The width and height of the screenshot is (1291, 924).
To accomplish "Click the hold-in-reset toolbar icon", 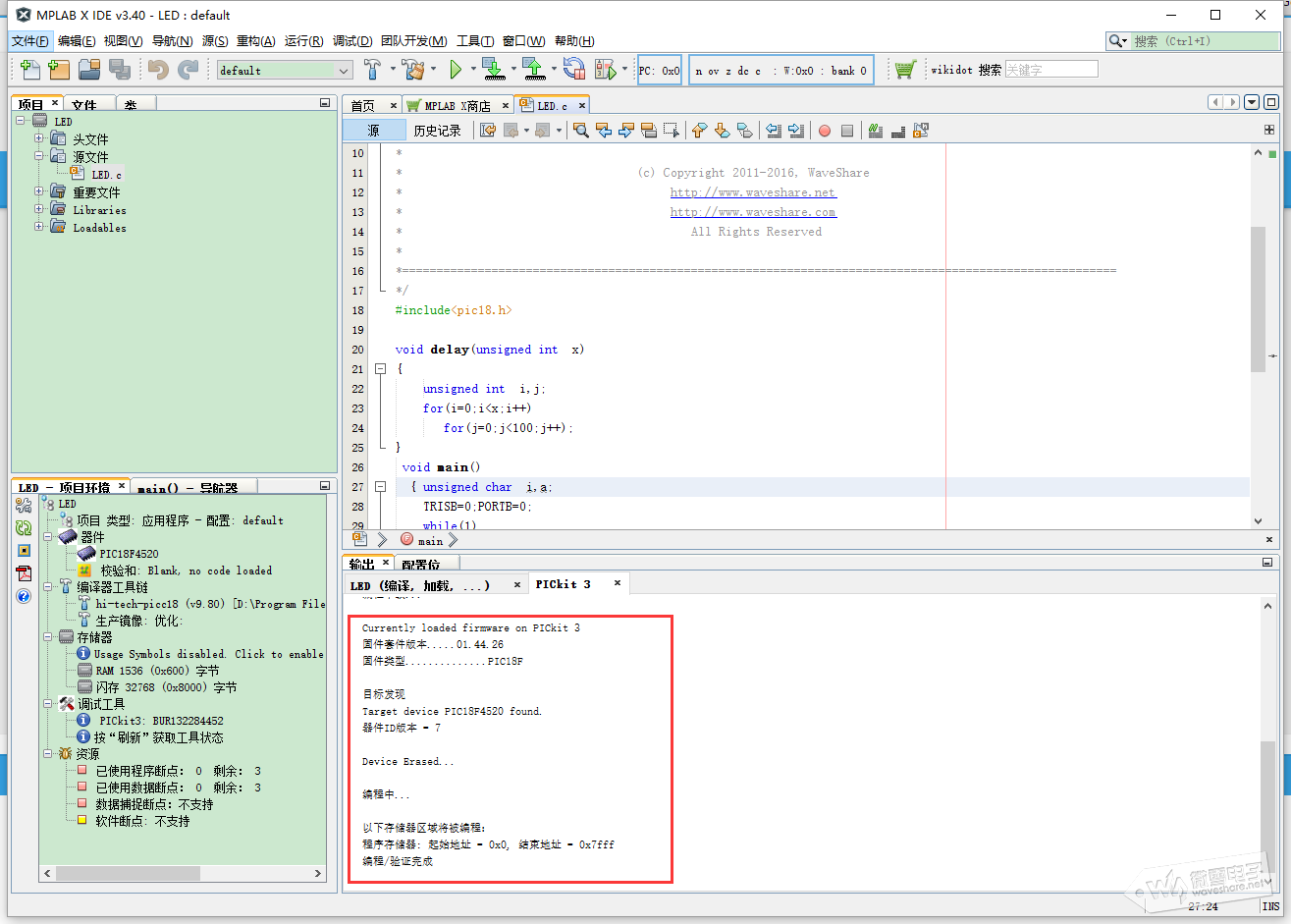I will point(573,70).
